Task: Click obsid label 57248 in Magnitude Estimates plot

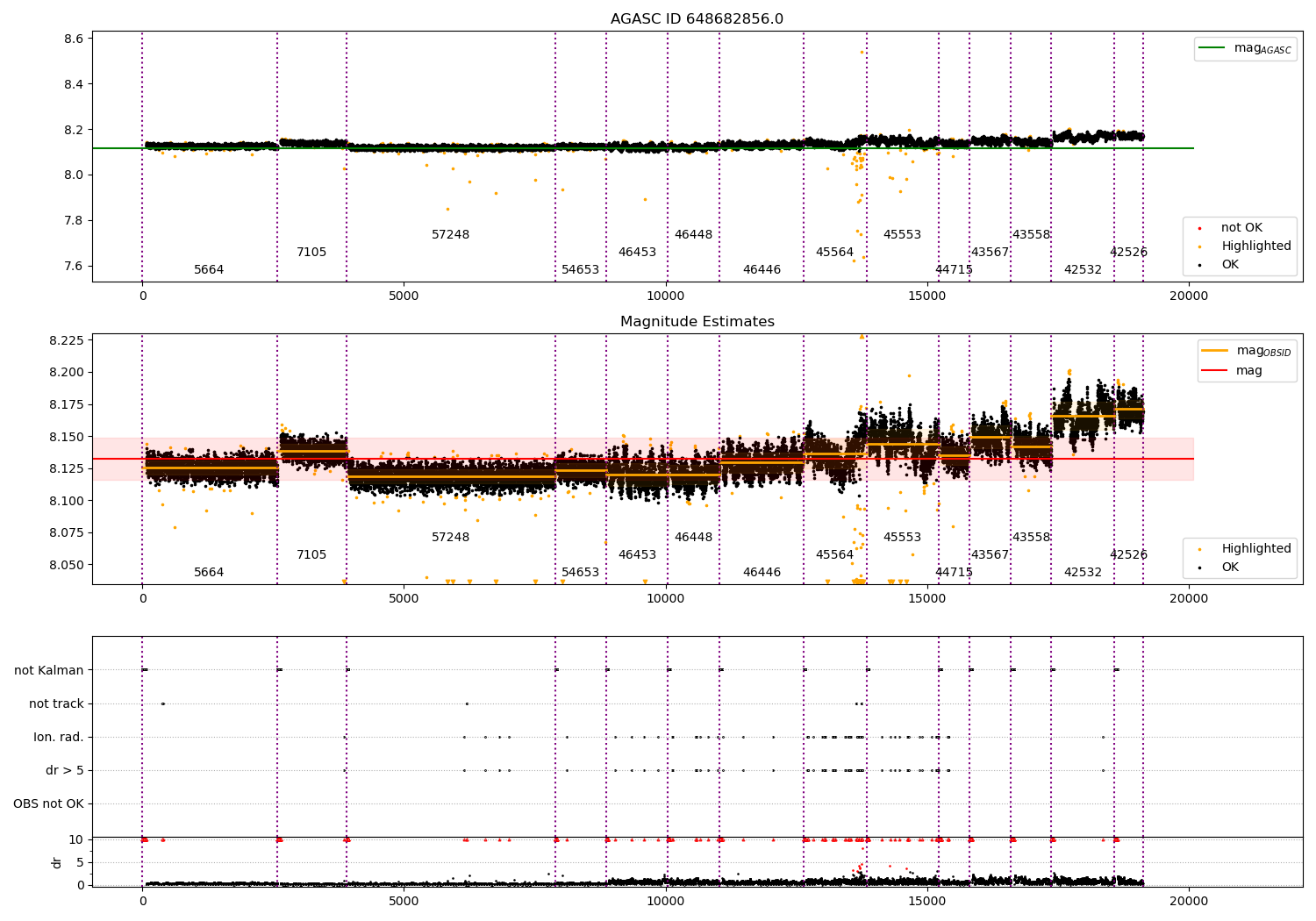Action: point(451,538)
